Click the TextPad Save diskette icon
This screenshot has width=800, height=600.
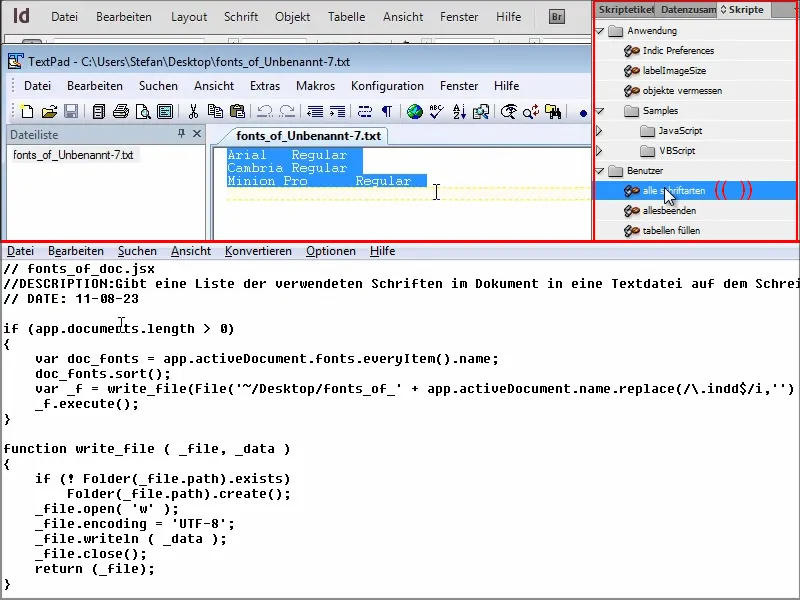pyautogui.click(x=71, y=111)
